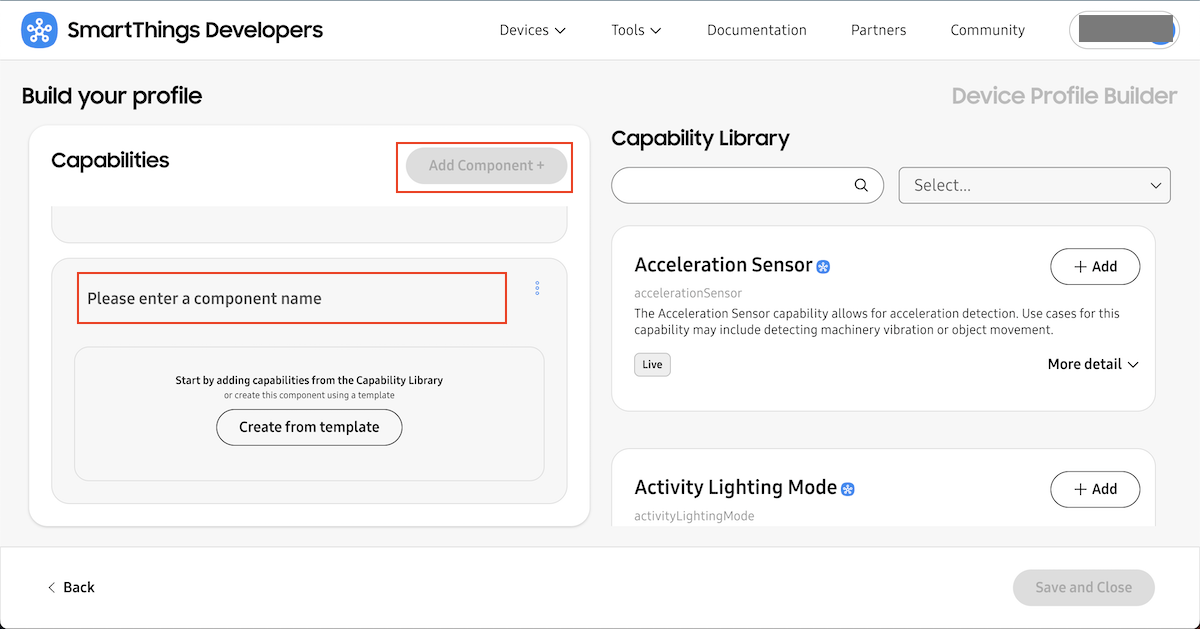Go Back to the previous page
This screenshot has width=1200, height=629.
[71, 587]
